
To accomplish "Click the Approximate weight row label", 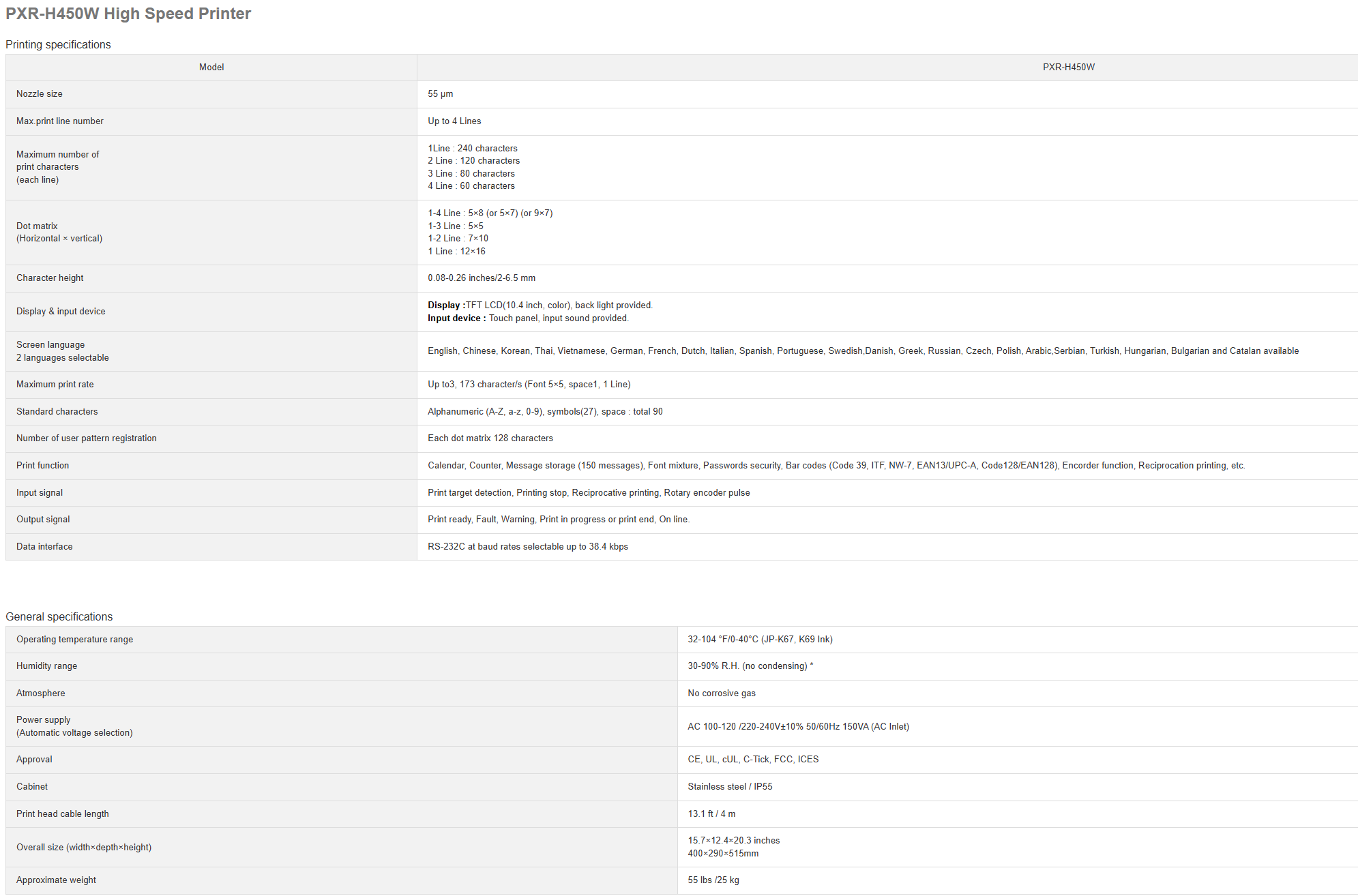I will click(56, 880).
